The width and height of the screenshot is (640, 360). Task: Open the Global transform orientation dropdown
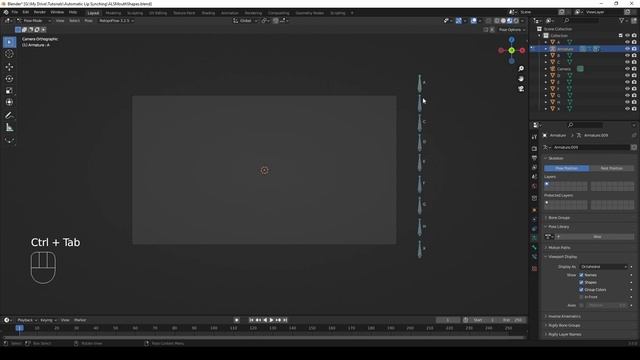pos(246,20)
